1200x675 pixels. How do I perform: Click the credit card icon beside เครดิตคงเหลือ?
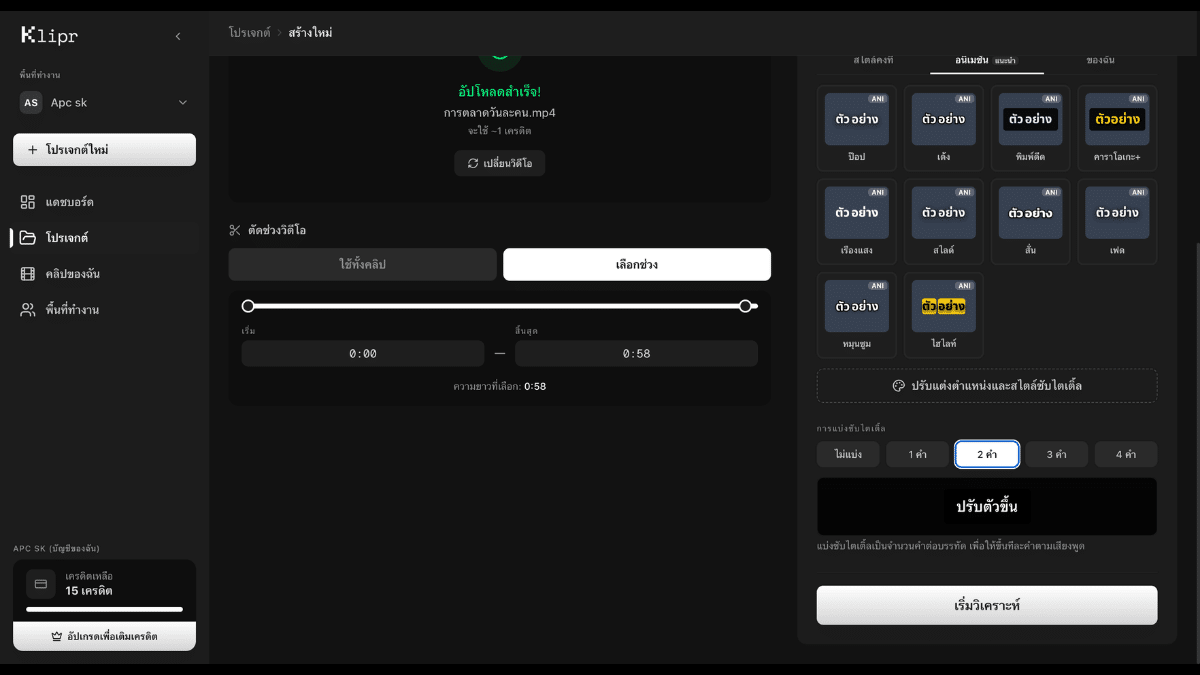click(x=41, y=584)
